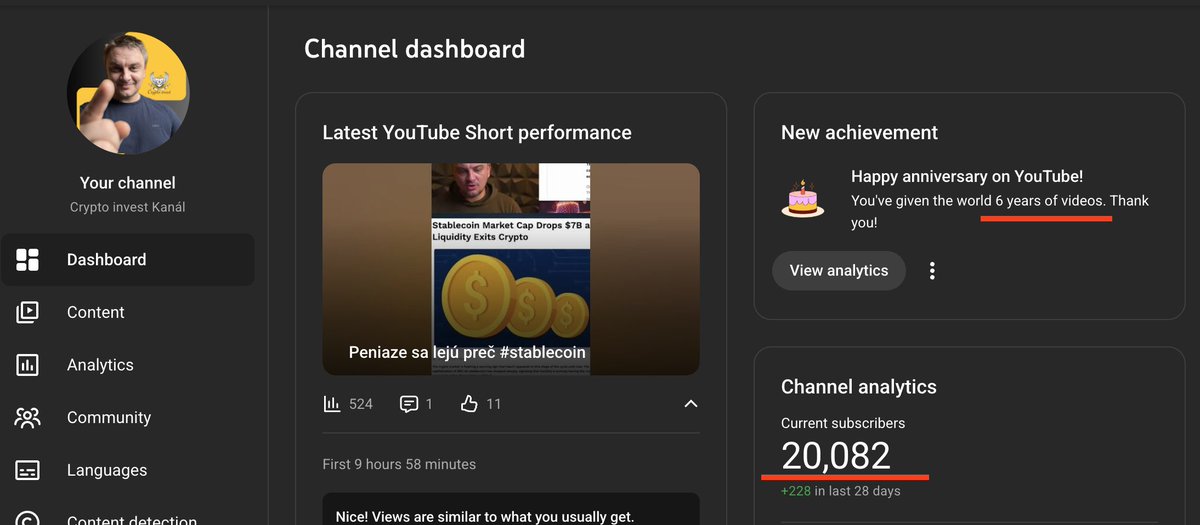Image resolution: width=1200 pixels, height=525 pixels.
Task: Click the 'Channel dashboard' page title
Action: click(x=414, y=48)
